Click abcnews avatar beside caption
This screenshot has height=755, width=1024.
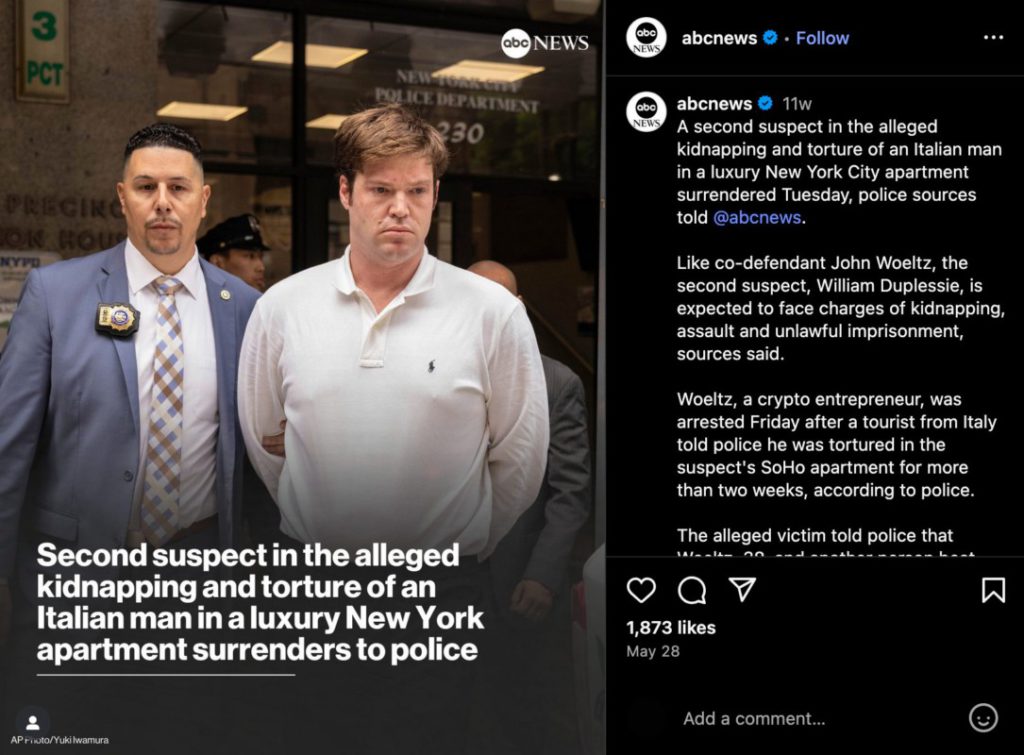646,112
